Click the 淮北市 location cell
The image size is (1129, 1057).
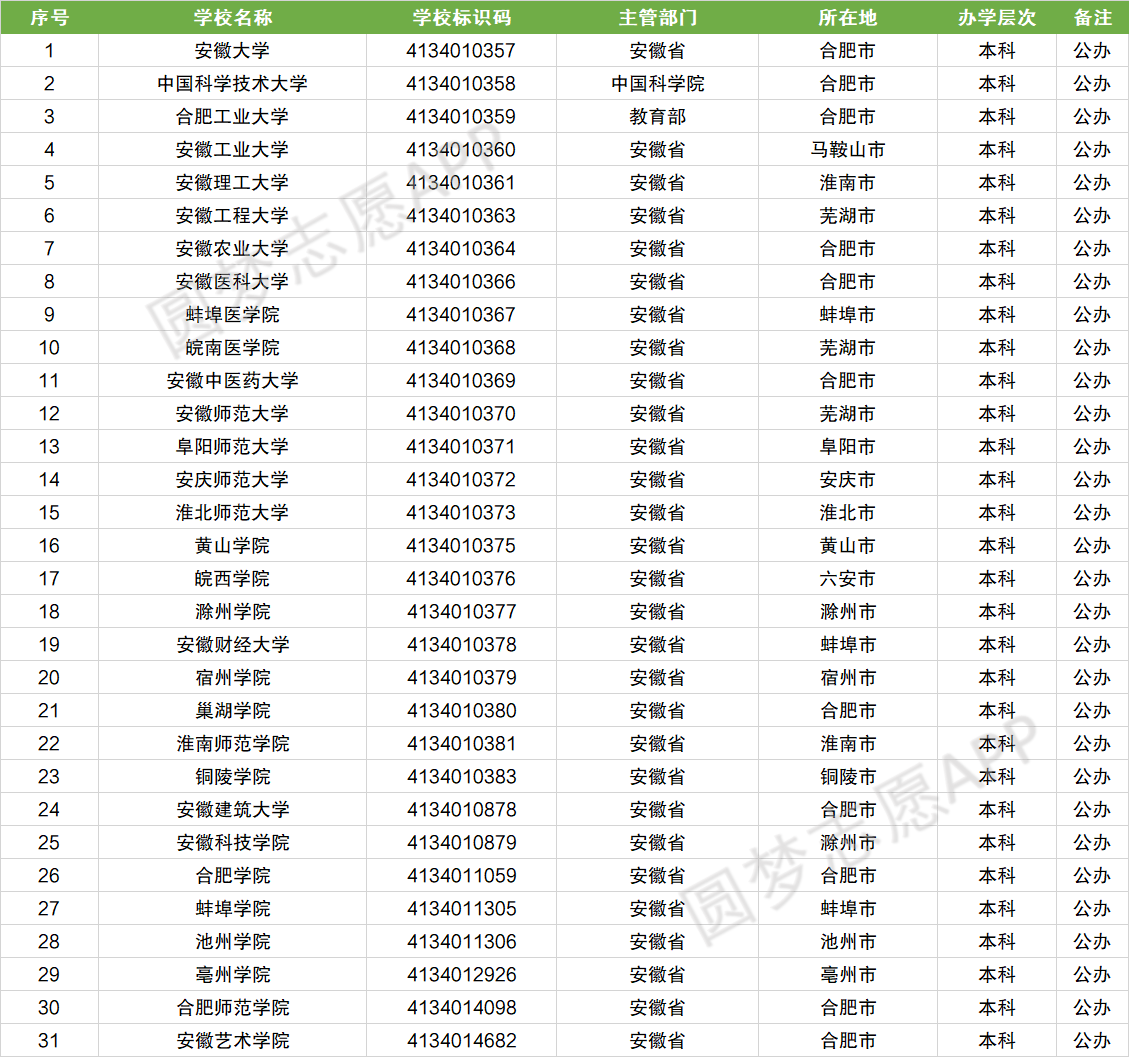point(847,513)
